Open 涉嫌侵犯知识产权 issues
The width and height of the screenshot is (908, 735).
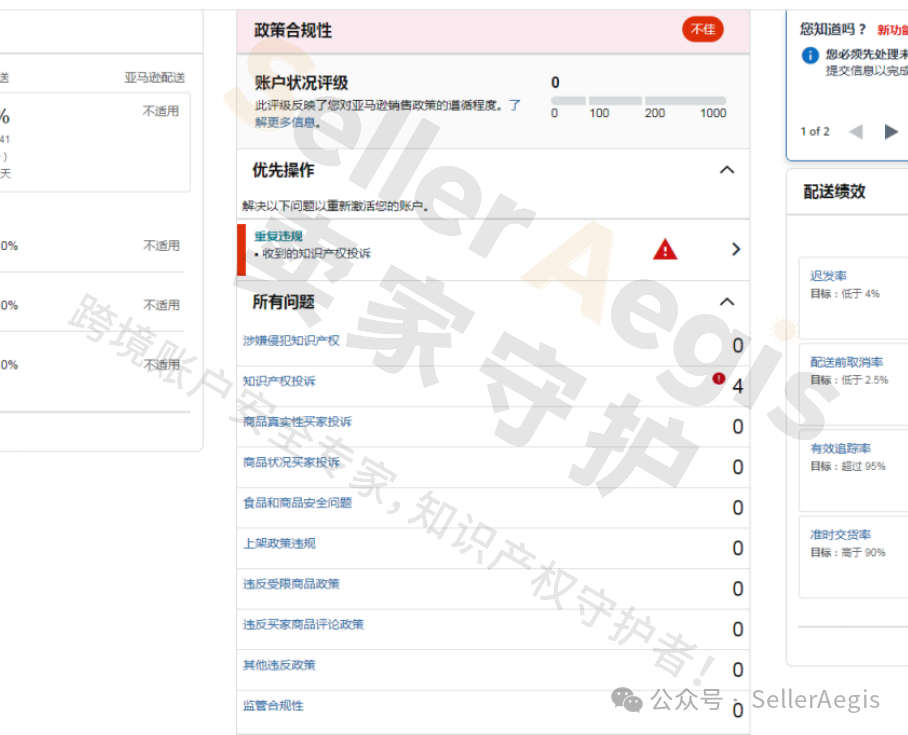(x=291, y=341)
